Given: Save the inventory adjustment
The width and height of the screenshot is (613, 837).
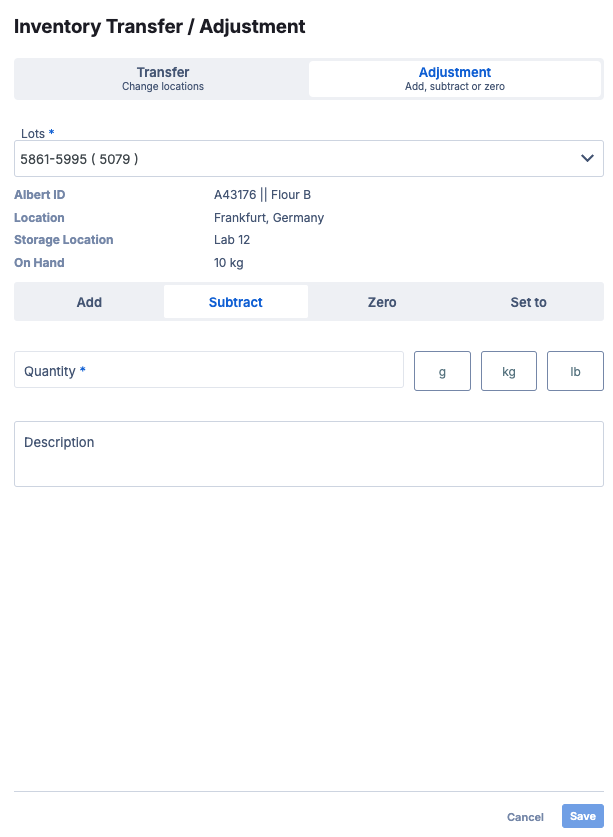Looking at the screenshot, I should (x=582, y=817).
